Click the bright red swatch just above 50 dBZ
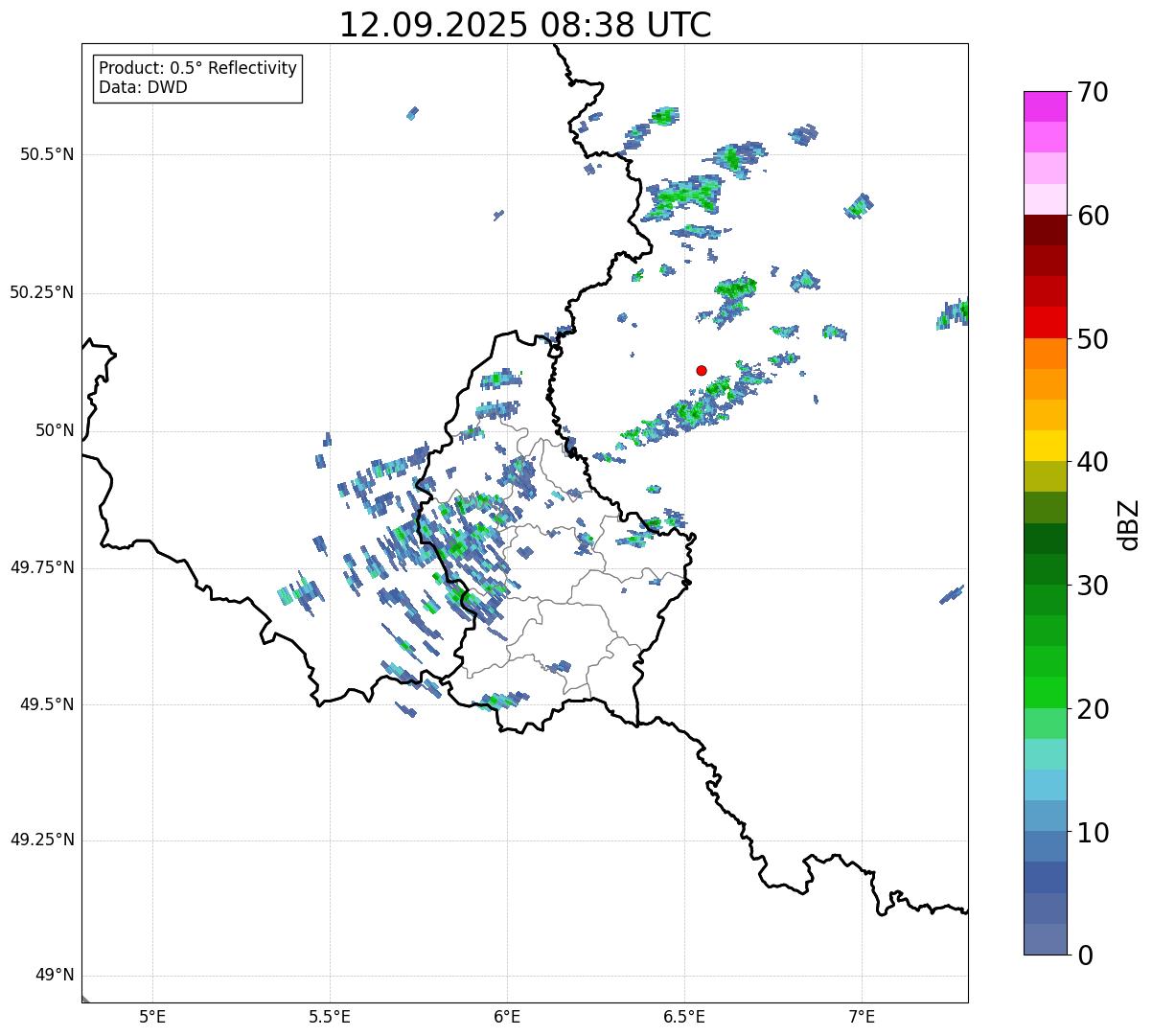1152x1036 pixels. pos(1044,323)
